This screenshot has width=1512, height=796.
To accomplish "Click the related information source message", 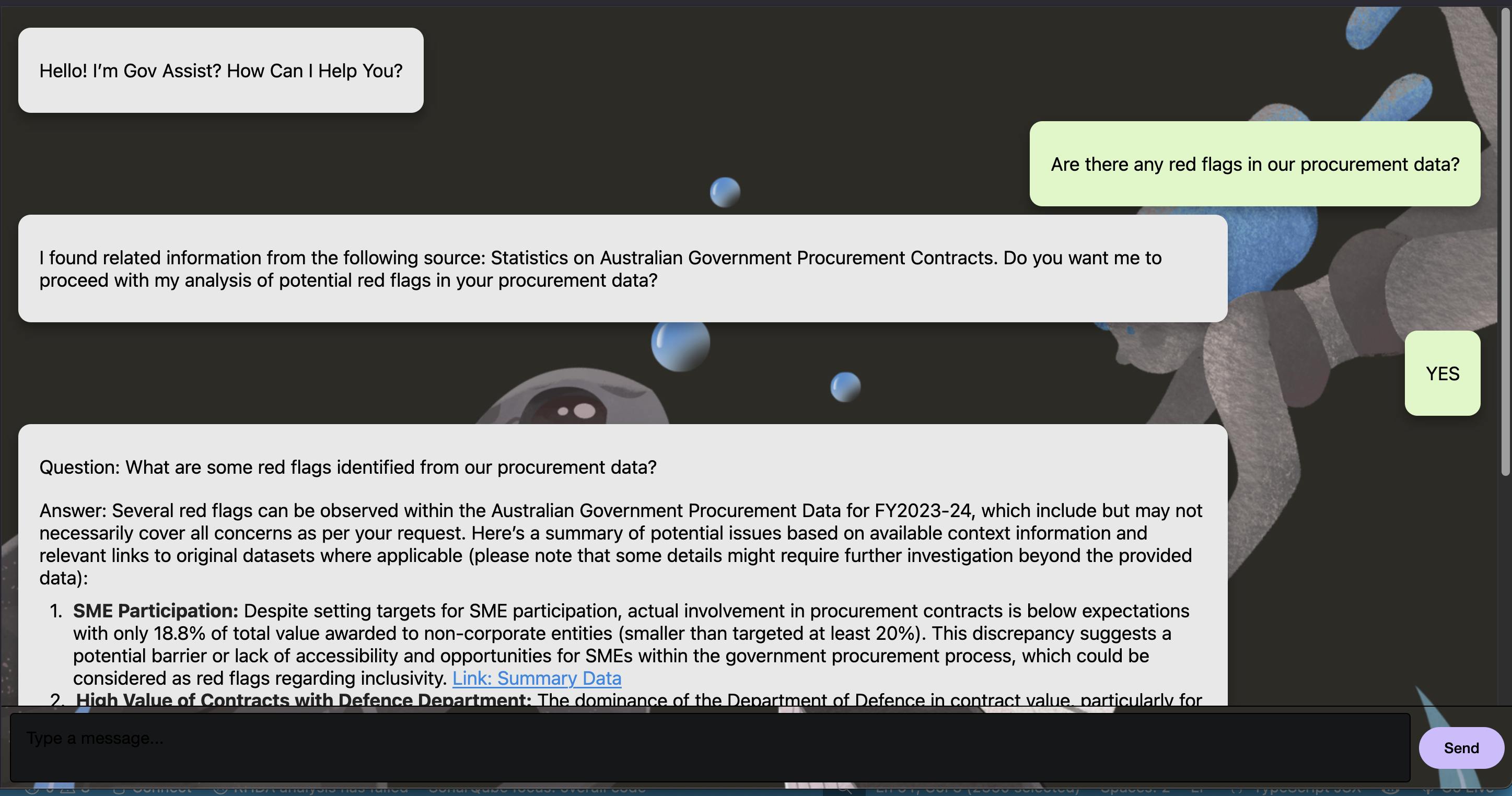I will (622, 268).
